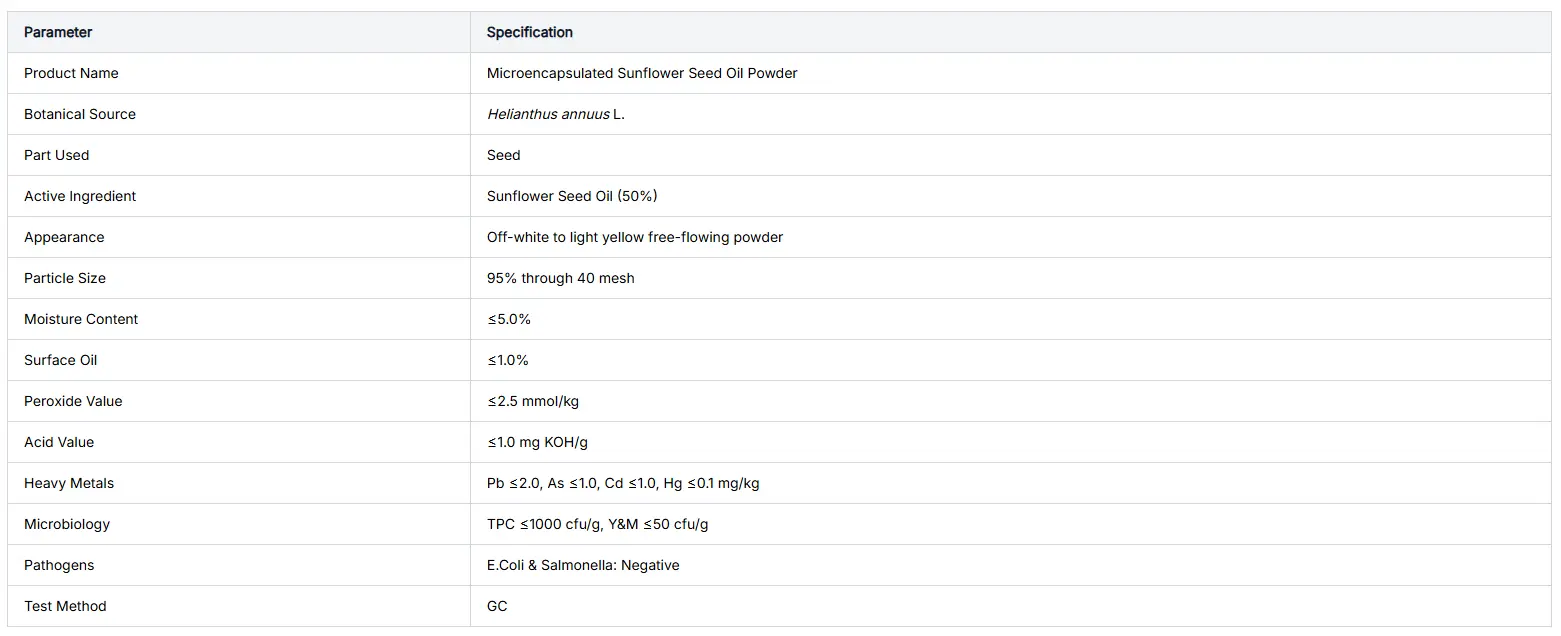Click the Specification column header
Image resolution: width=1561 pixels, height=636 pixels.
pyautogui.click(x=530, y=32)
